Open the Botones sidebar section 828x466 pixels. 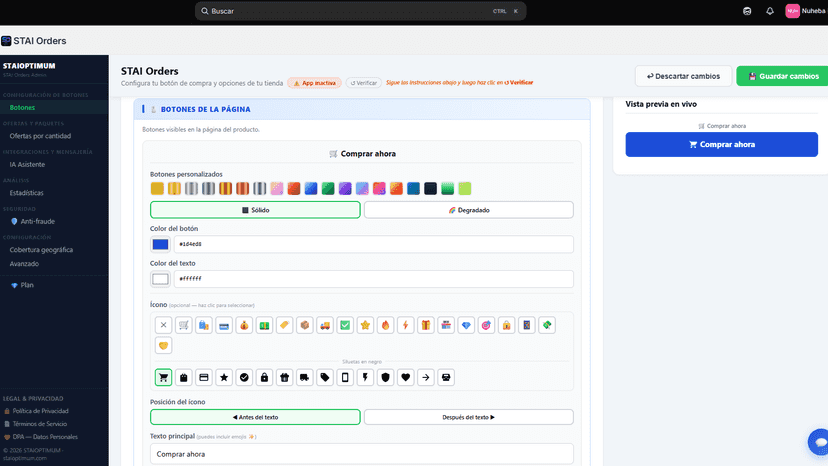(x=54, y=107)
